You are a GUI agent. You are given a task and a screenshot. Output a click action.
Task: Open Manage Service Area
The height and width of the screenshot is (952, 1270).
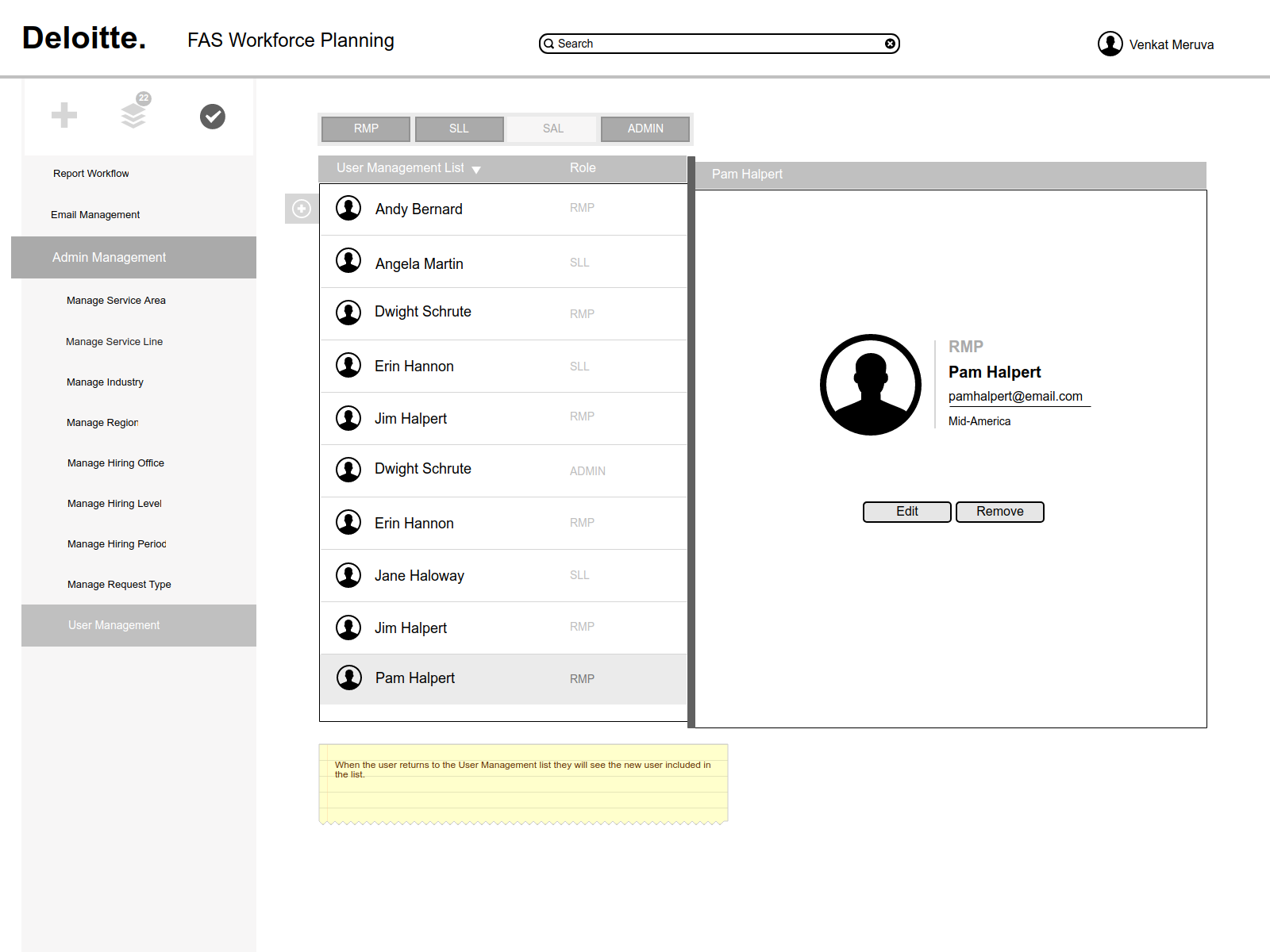[116, 301]
